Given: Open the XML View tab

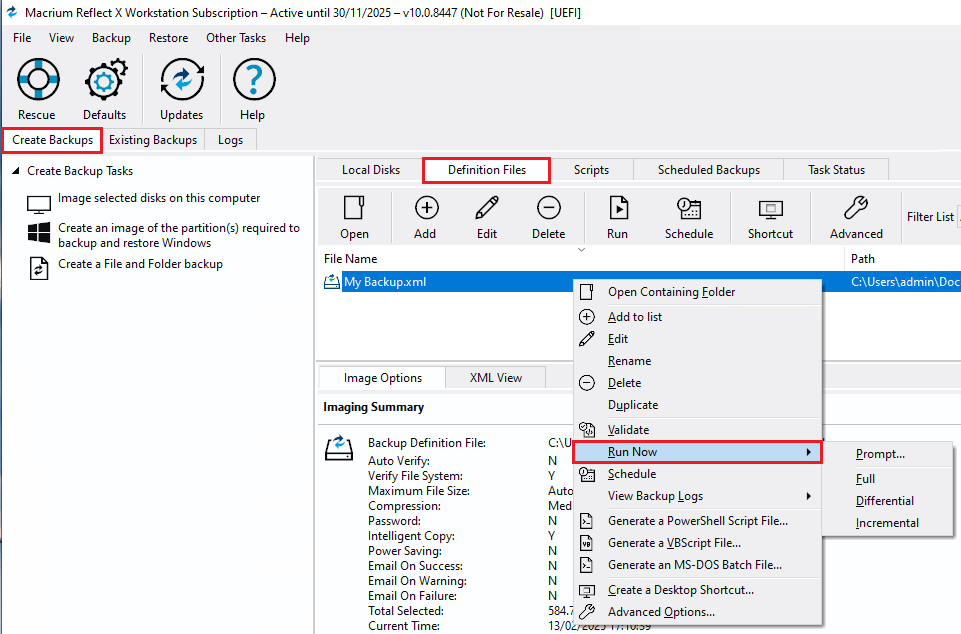Looking at the screenshot, I should coord(496,378).
